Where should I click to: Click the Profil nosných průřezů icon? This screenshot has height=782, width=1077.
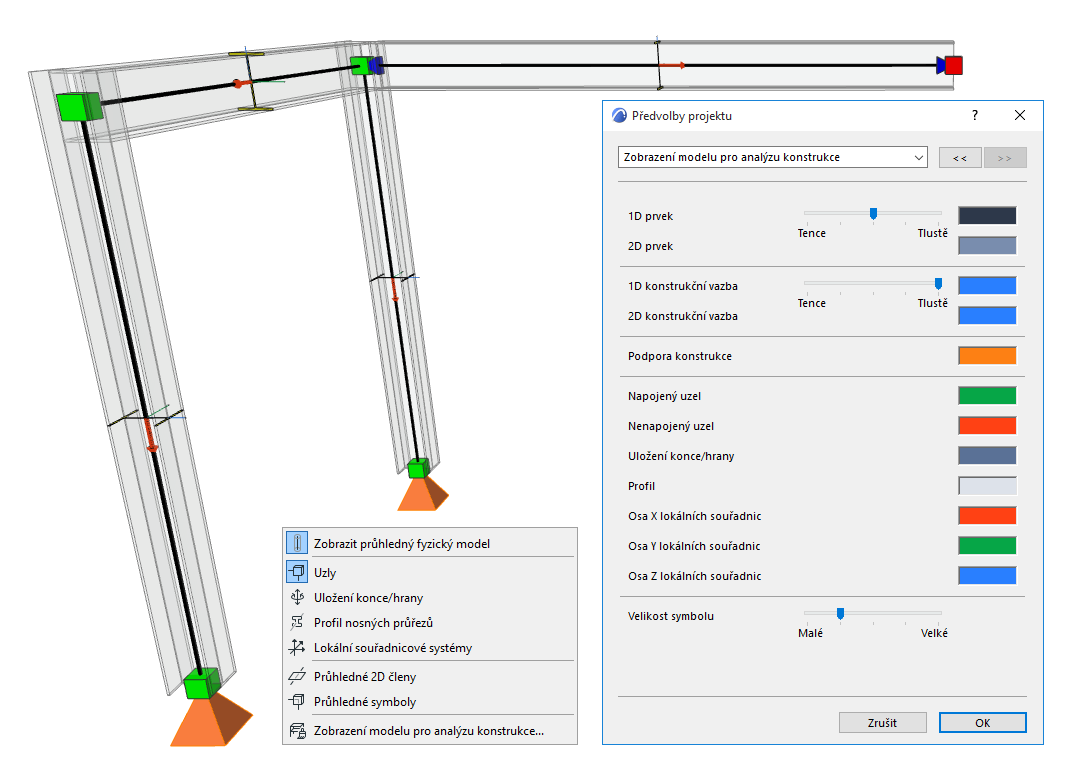297,622
